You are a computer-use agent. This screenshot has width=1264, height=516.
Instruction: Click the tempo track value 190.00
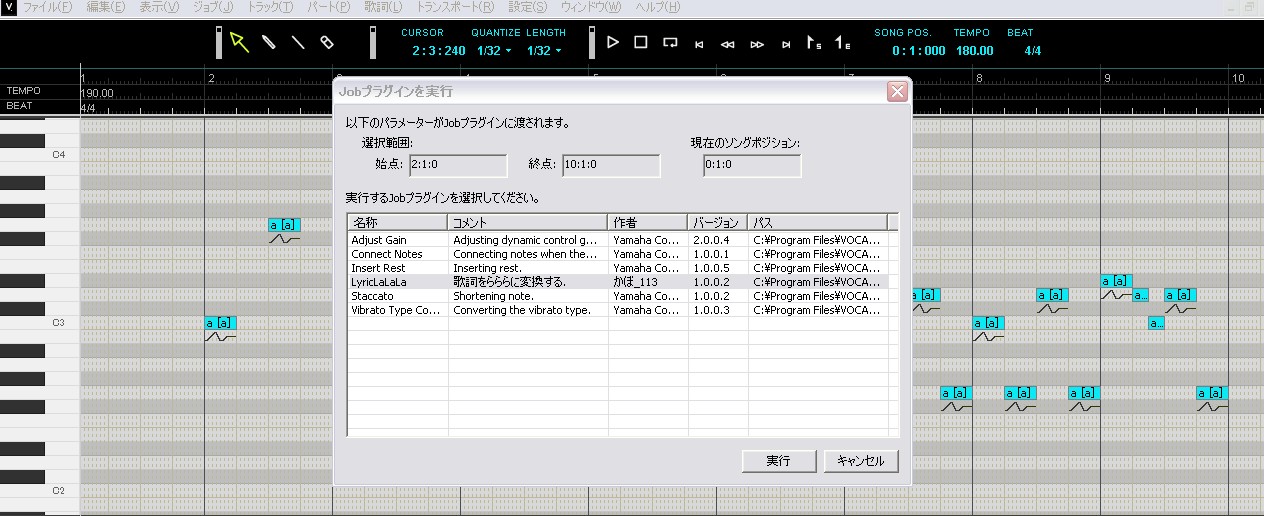tap(97, 93)
